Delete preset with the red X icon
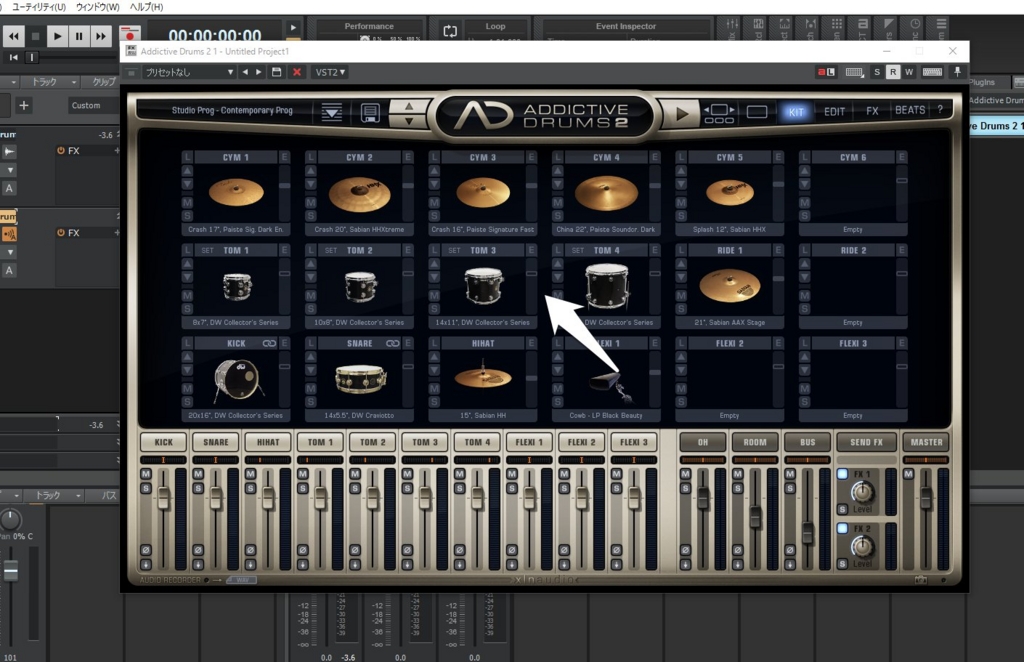 pos(296,72)
